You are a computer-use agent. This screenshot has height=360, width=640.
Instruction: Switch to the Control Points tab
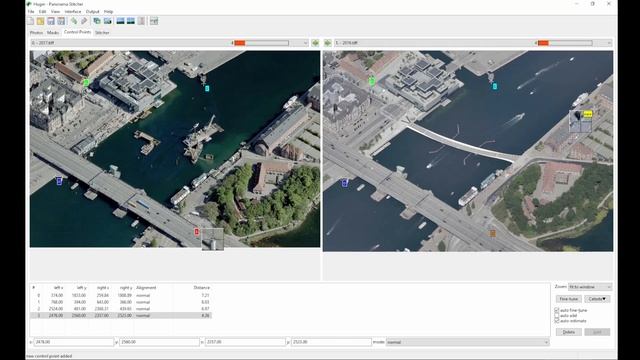77,32
